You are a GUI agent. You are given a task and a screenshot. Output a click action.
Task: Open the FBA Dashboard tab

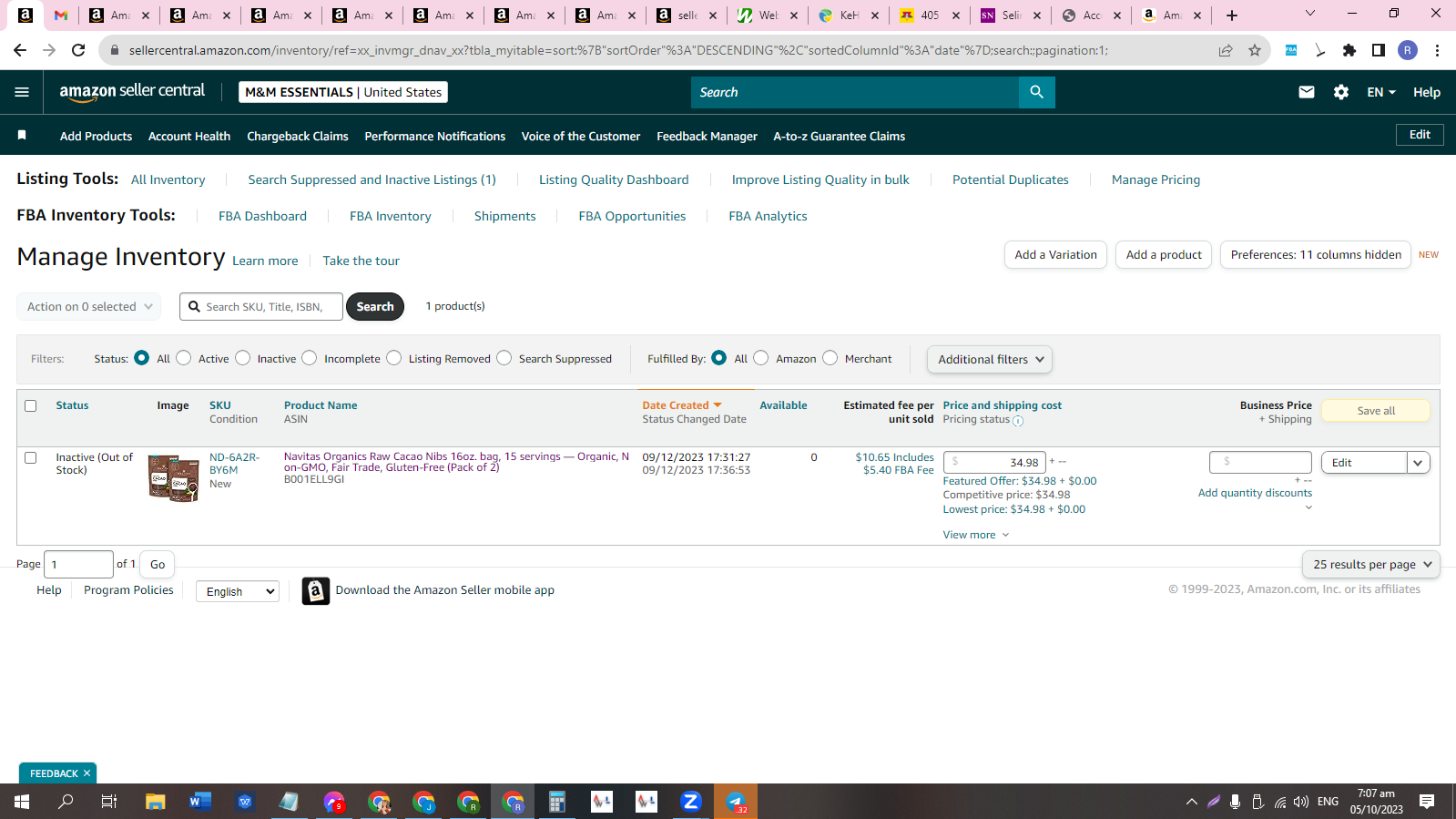coord(262,216)
